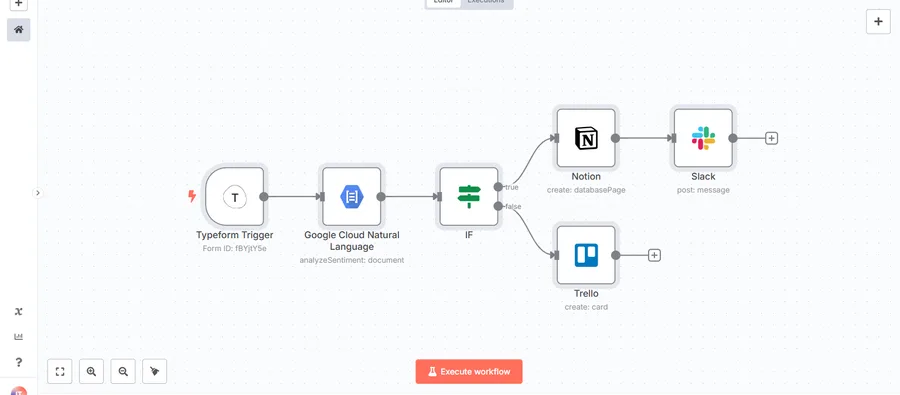Screen dimensions: 900x395
Task: Zoom in on the canvas
Action: (x=91, y=371)
